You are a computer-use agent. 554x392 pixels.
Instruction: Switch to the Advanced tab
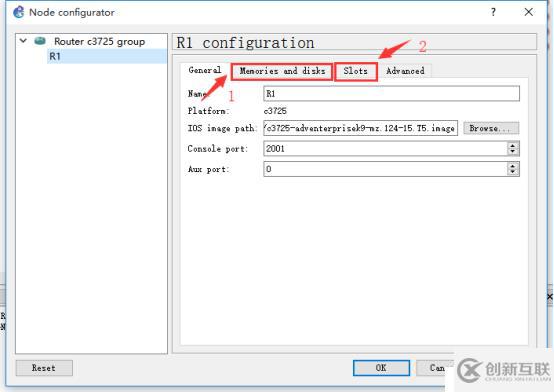pyautogui.click(x=405, y=71)
